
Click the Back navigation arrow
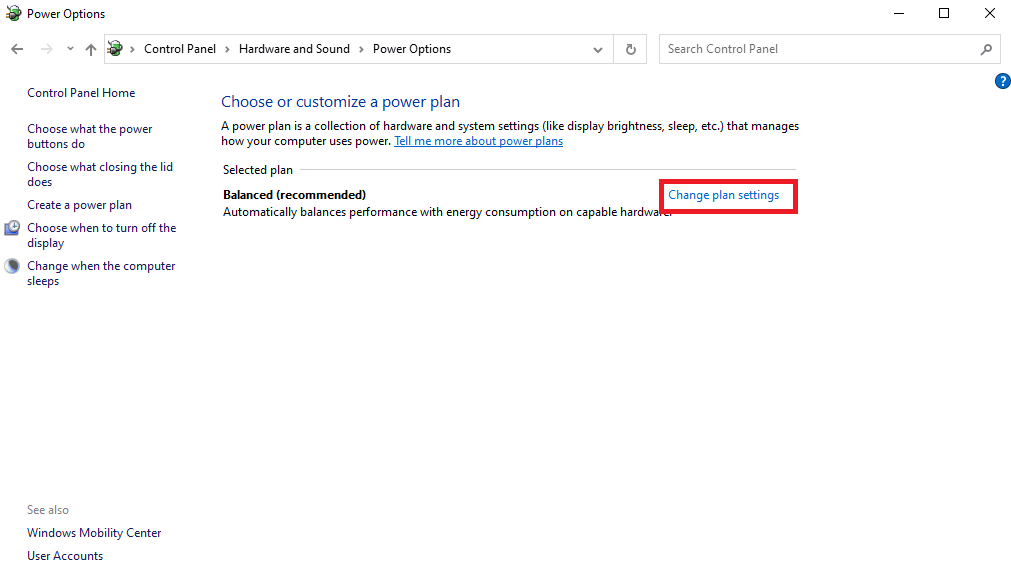click(x=17, y=49)
